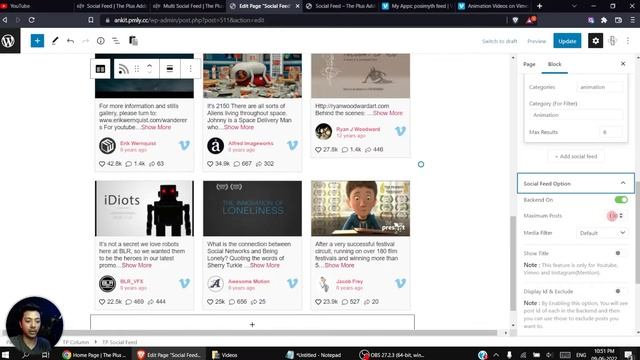Click the blue block inserter plus button
Image resolution: width=640 pixels, height=360 pixels.
37,41
